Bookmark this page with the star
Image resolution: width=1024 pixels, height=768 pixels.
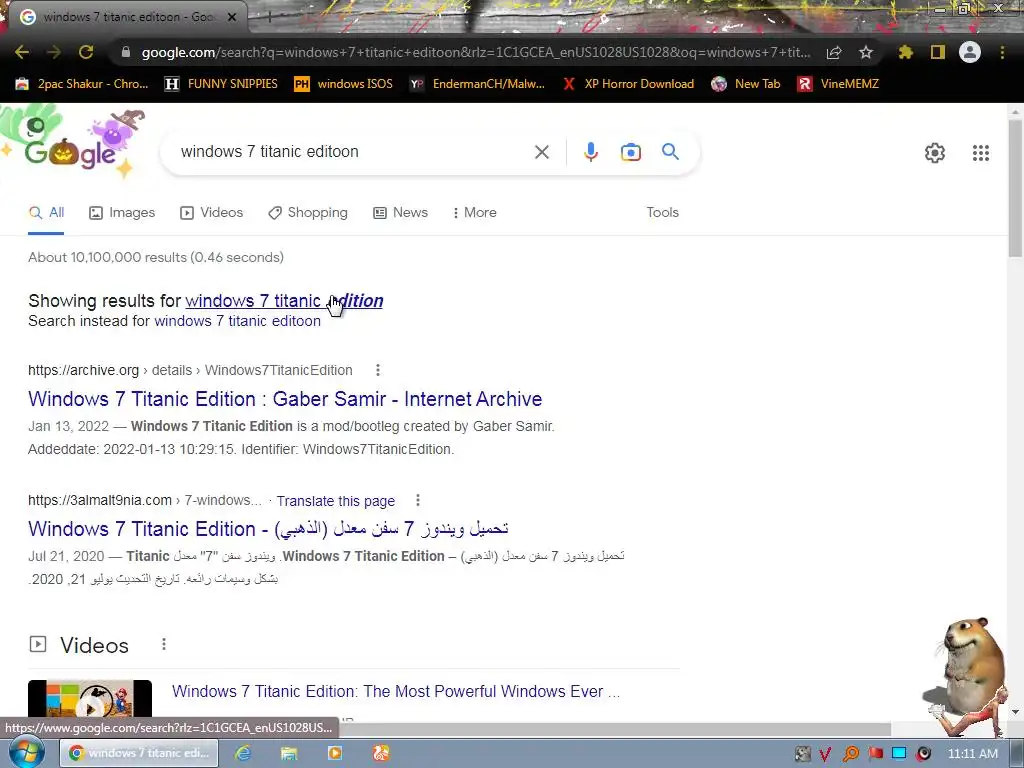(x=866, y=52)
